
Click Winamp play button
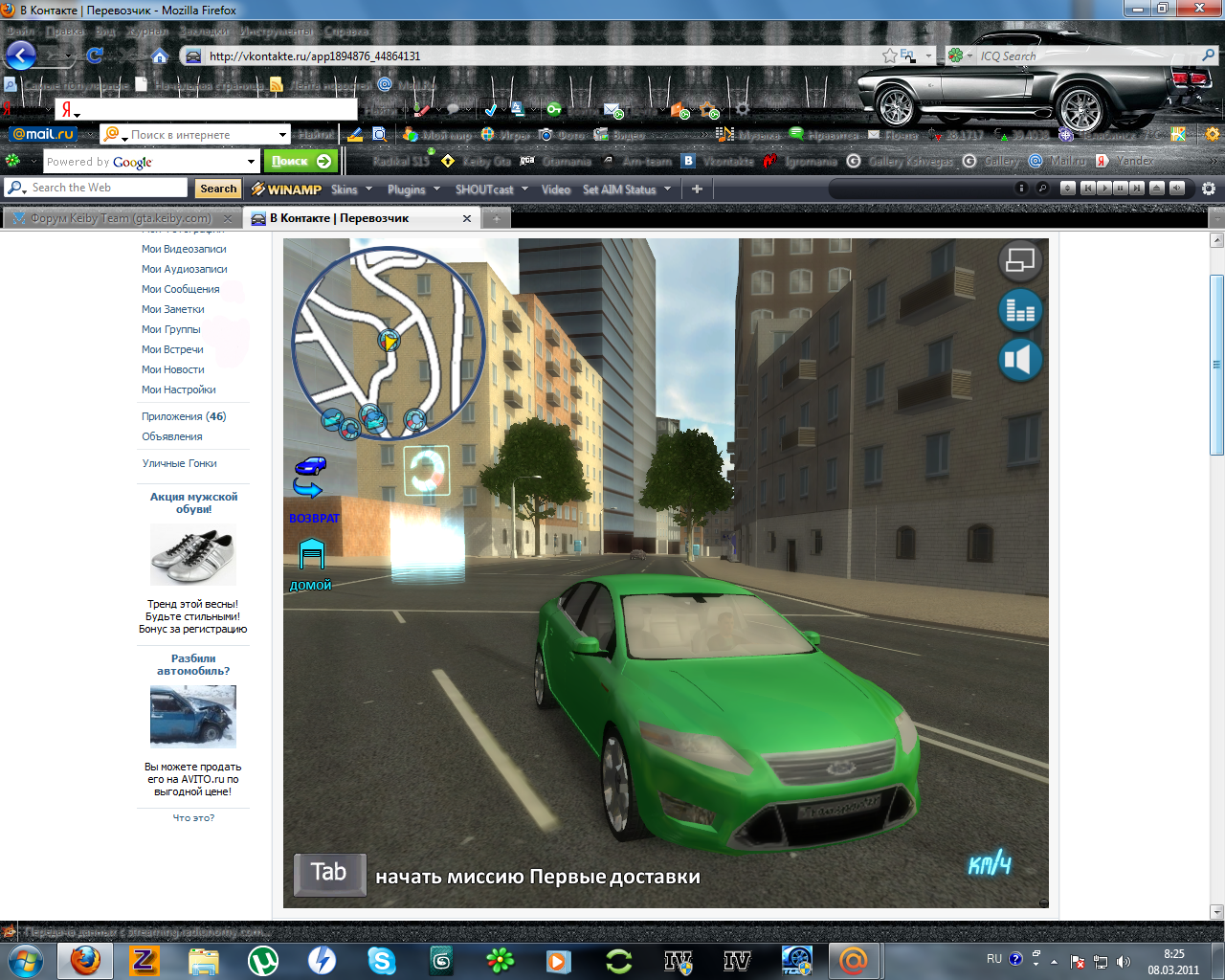[x=1103, y=189]
